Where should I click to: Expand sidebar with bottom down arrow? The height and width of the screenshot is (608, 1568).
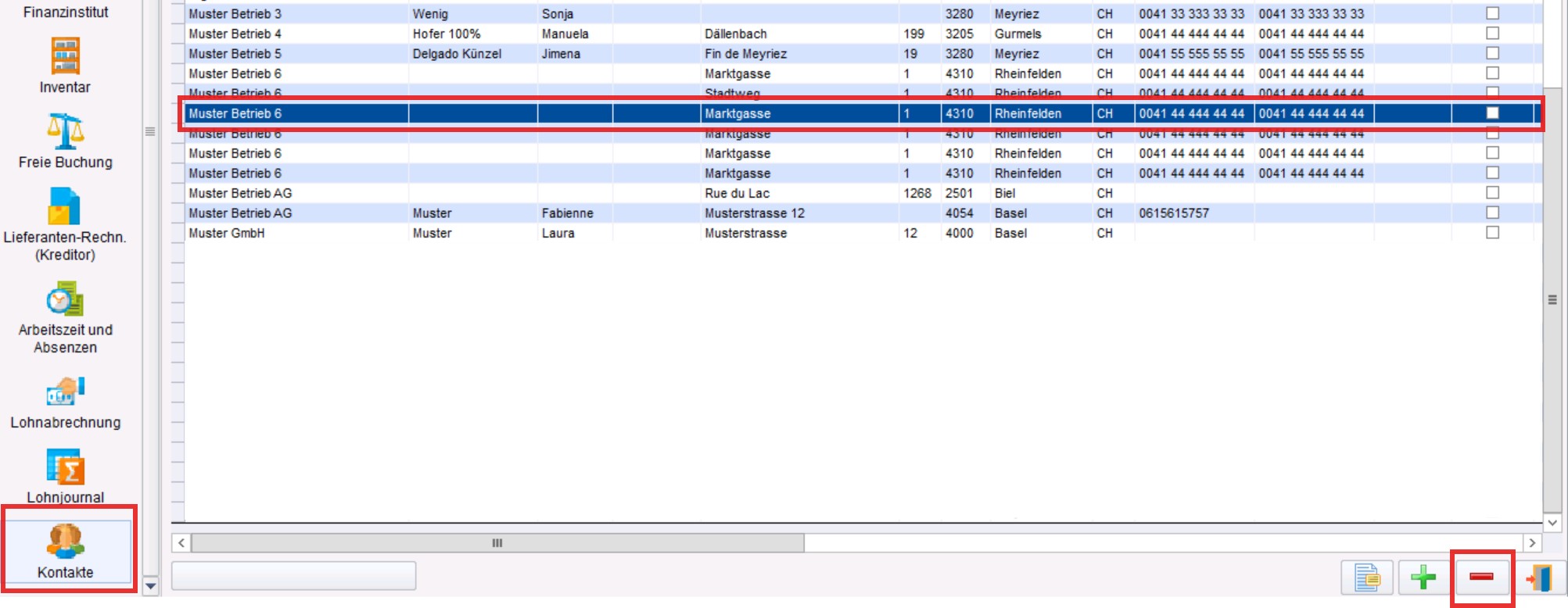click(x=151, y=585)
